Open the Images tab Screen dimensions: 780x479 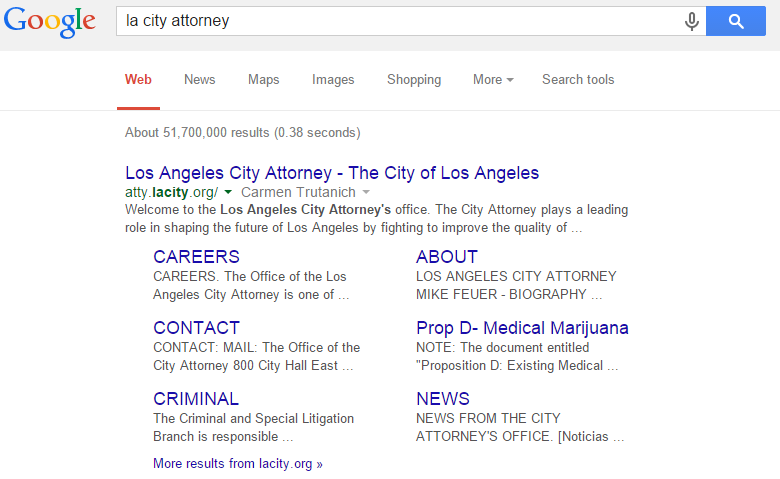click(333, 80)
